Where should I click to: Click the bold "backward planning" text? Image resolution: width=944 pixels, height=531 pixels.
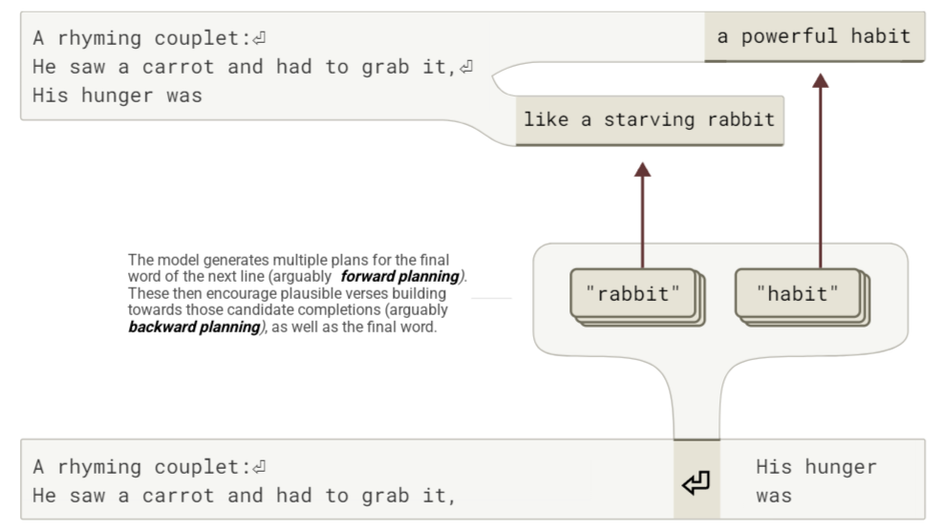(x=194, y=327)
